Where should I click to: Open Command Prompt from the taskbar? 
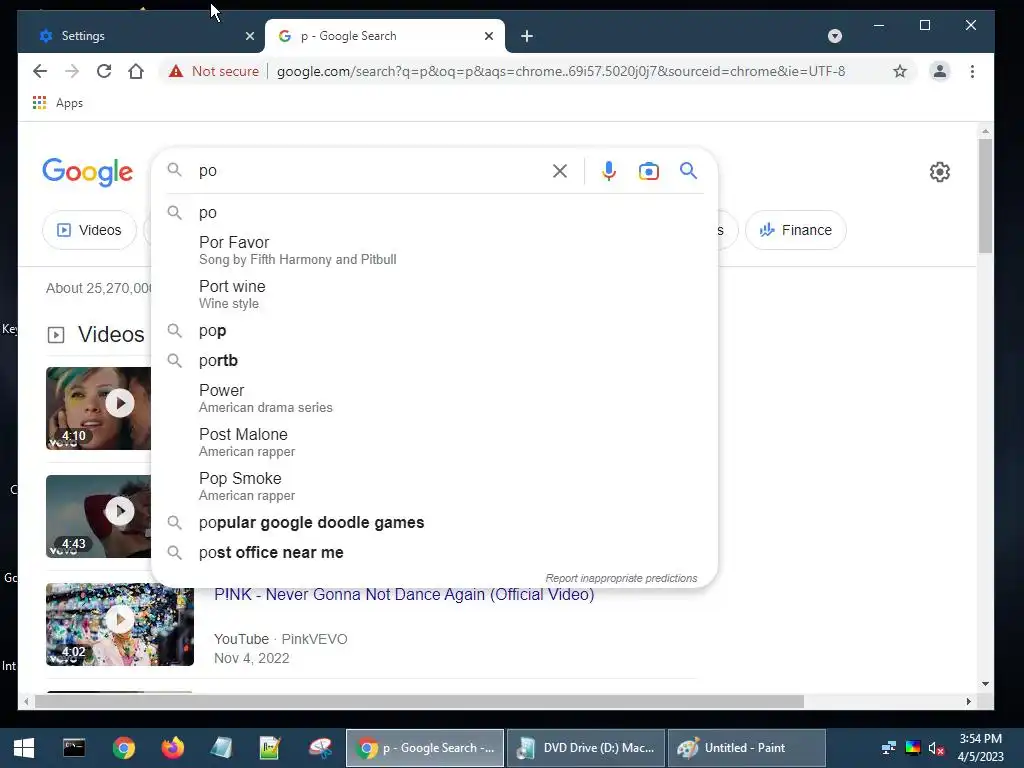[x=74, y=748]
